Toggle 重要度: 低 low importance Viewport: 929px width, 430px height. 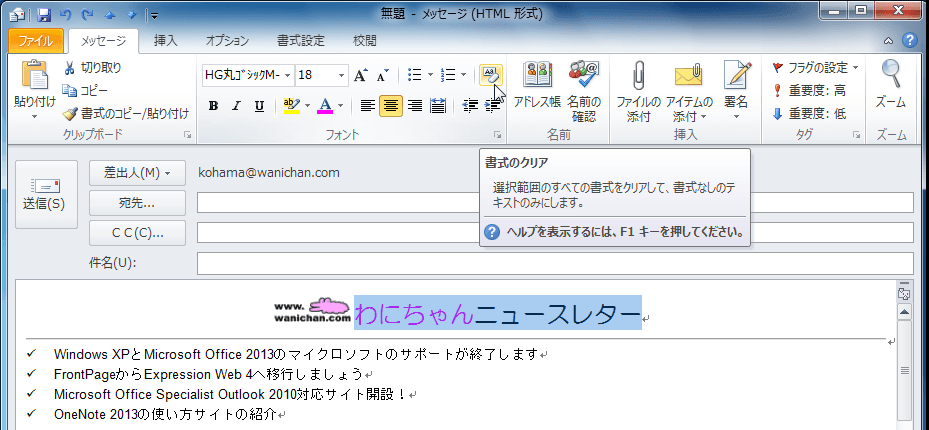pos(809,113)
